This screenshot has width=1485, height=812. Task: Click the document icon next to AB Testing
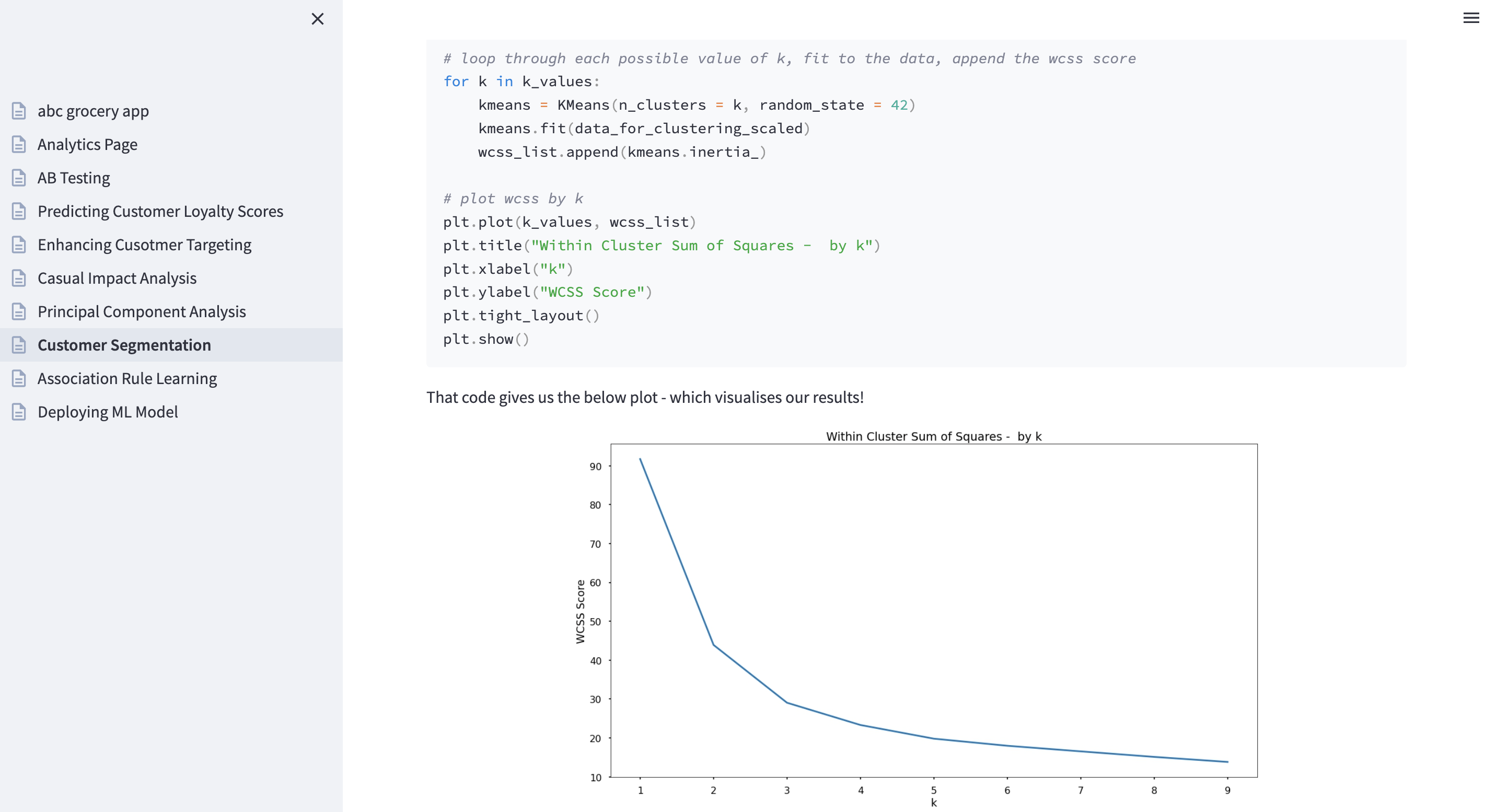tap(19, 178)
